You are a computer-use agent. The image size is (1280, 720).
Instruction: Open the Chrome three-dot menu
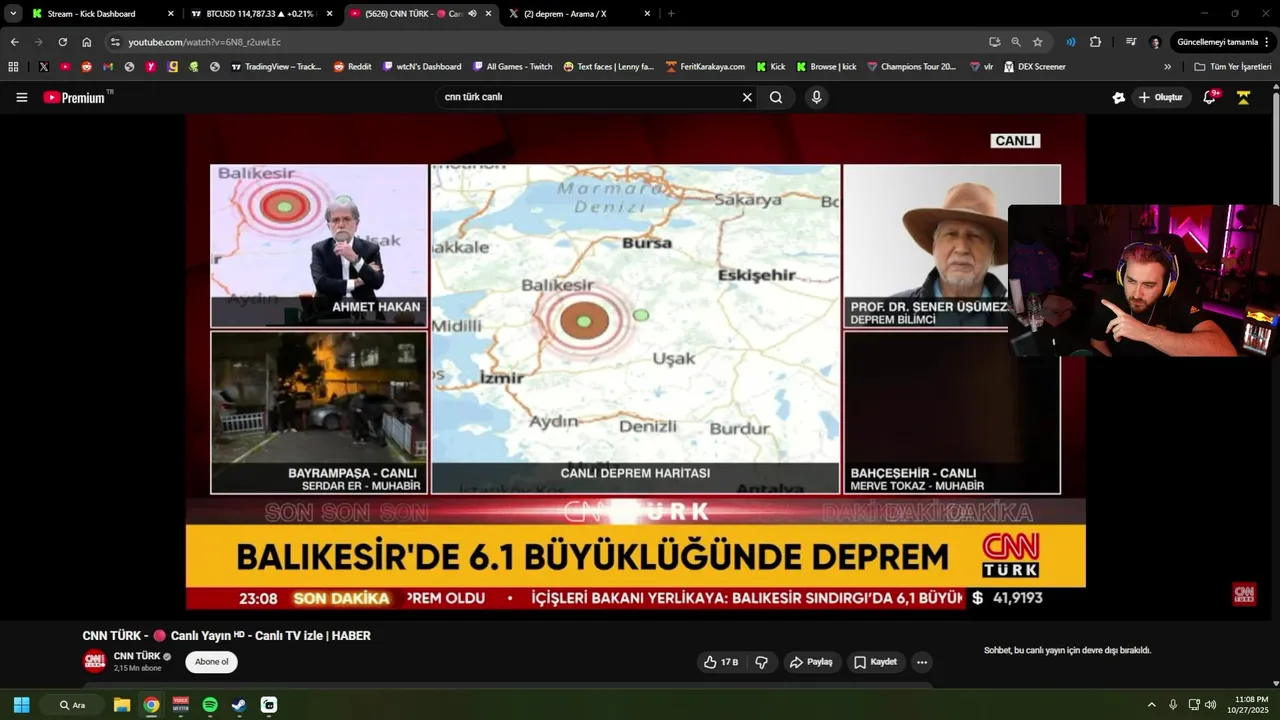pos(1269,42)
